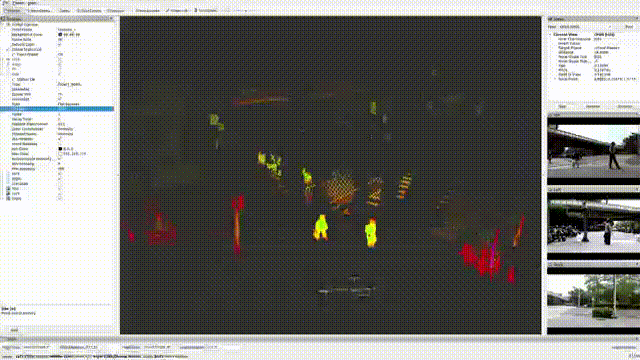Click the Add button under Displays
640x360 pixels.
point(14,330)
